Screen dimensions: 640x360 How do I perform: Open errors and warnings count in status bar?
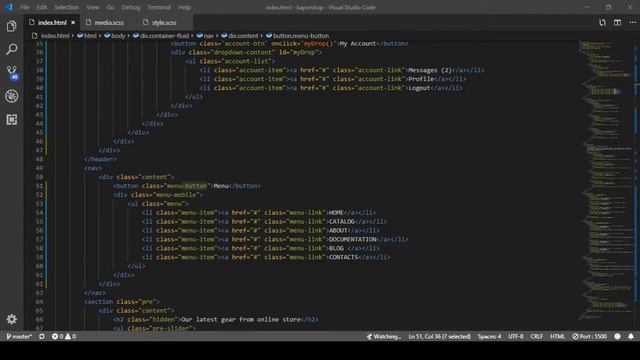click(x=64, y=336)
